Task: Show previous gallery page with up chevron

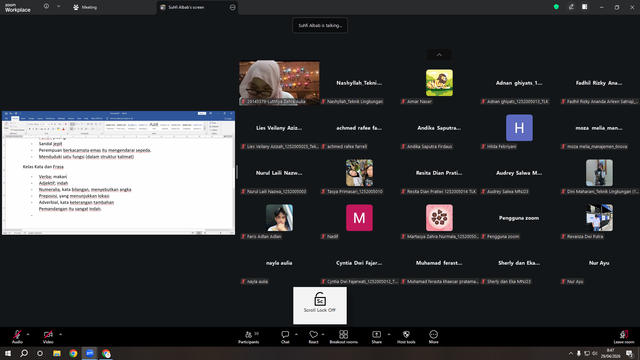Action: point(439,55)
